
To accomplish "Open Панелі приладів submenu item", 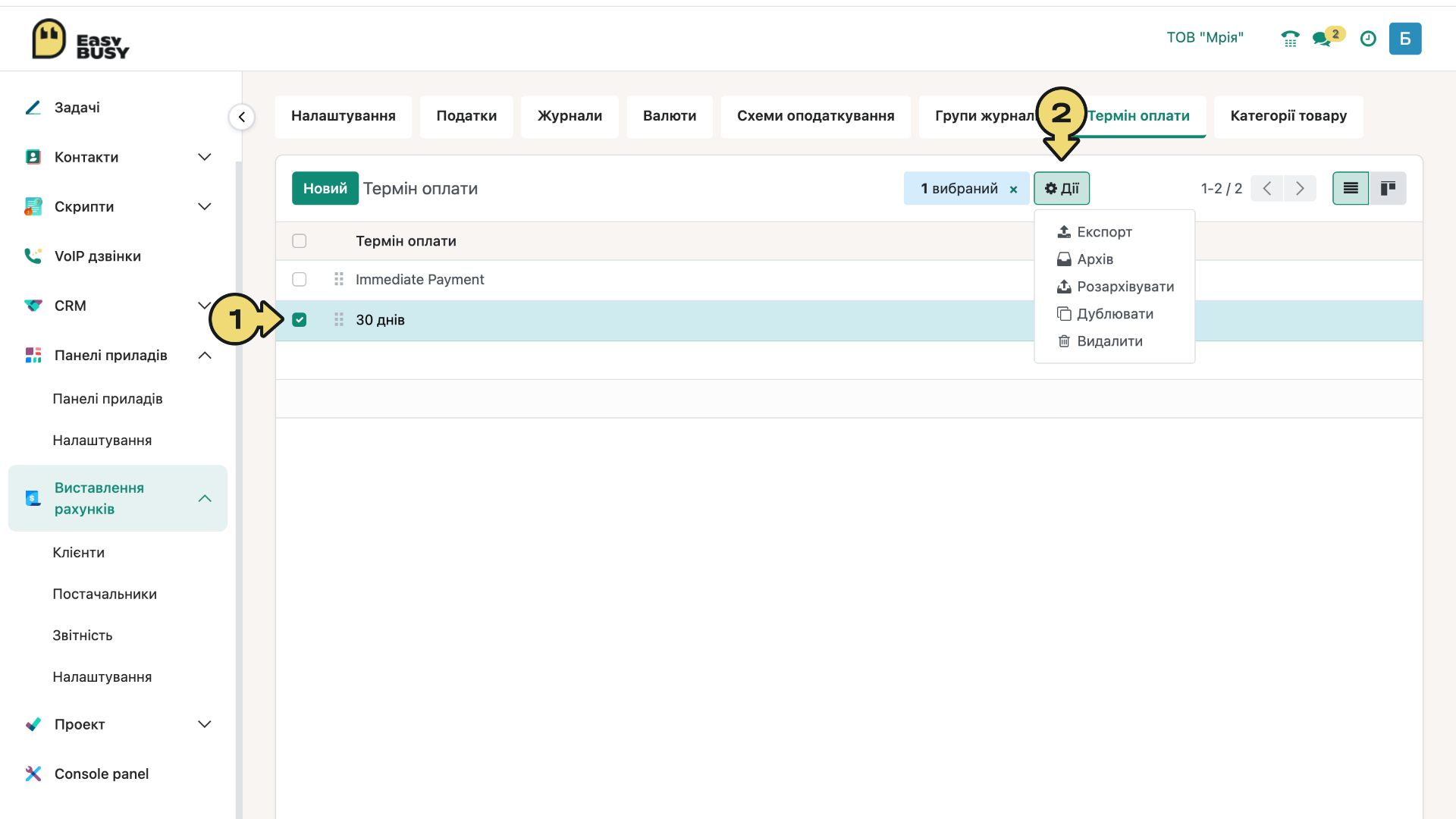I will click(x=108, y=399).
